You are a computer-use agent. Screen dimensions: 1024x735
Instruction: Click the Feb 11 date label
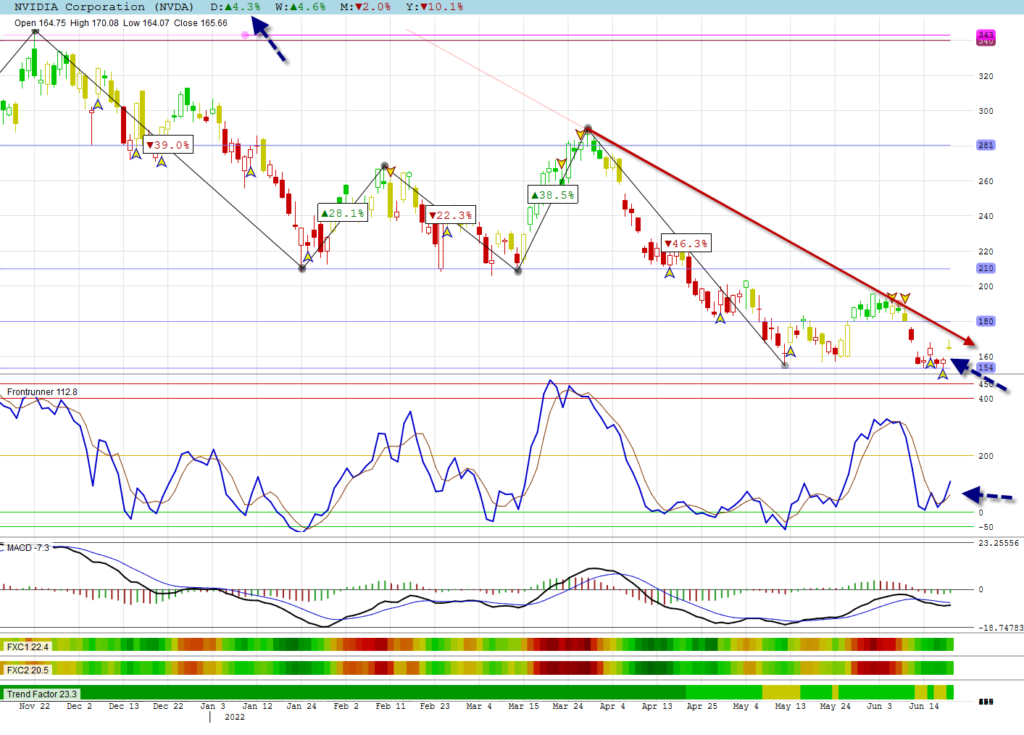coord(390,706)
